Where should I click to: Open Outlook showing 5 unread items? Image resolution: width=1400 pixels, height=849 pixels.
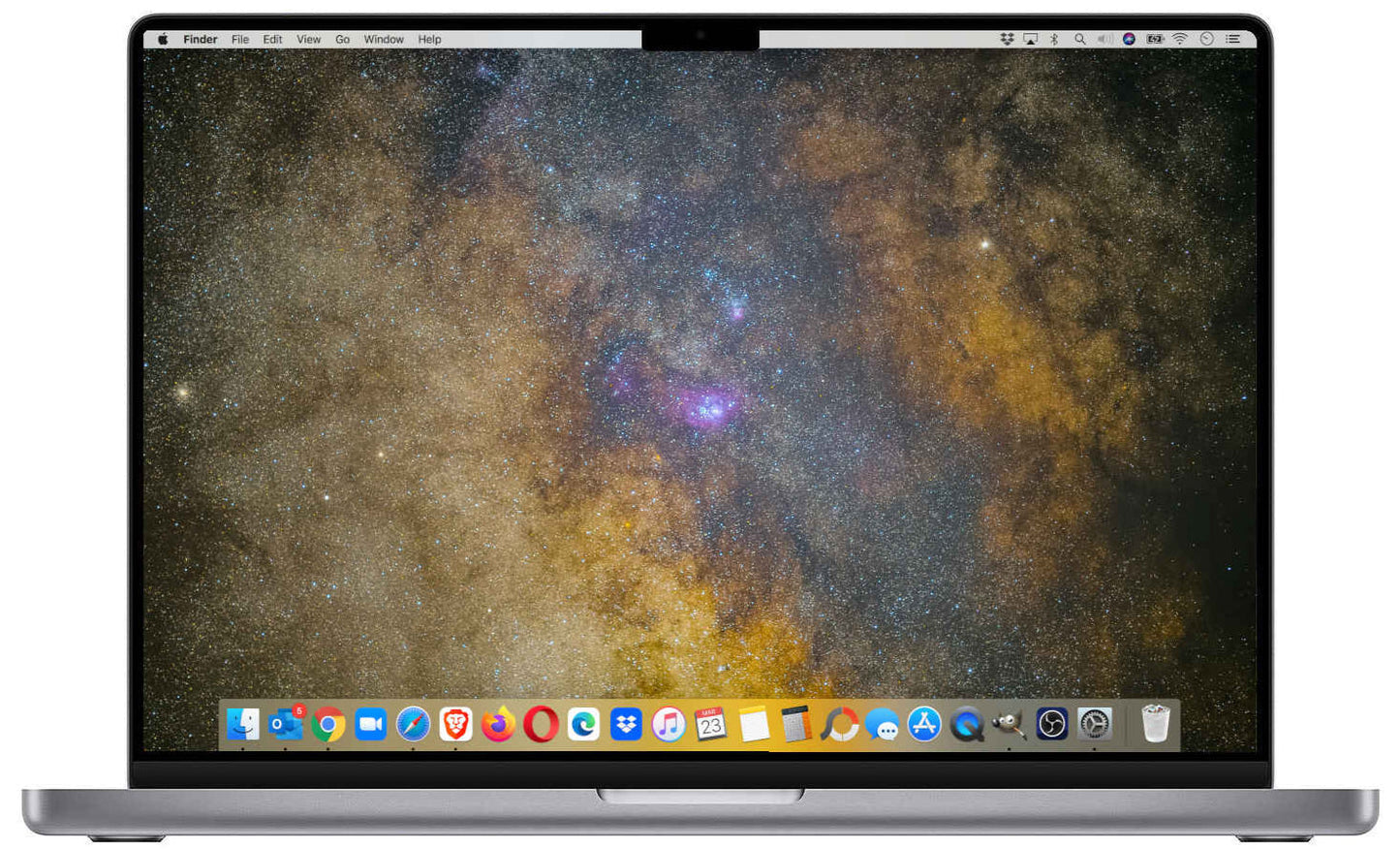click(288, 724)
